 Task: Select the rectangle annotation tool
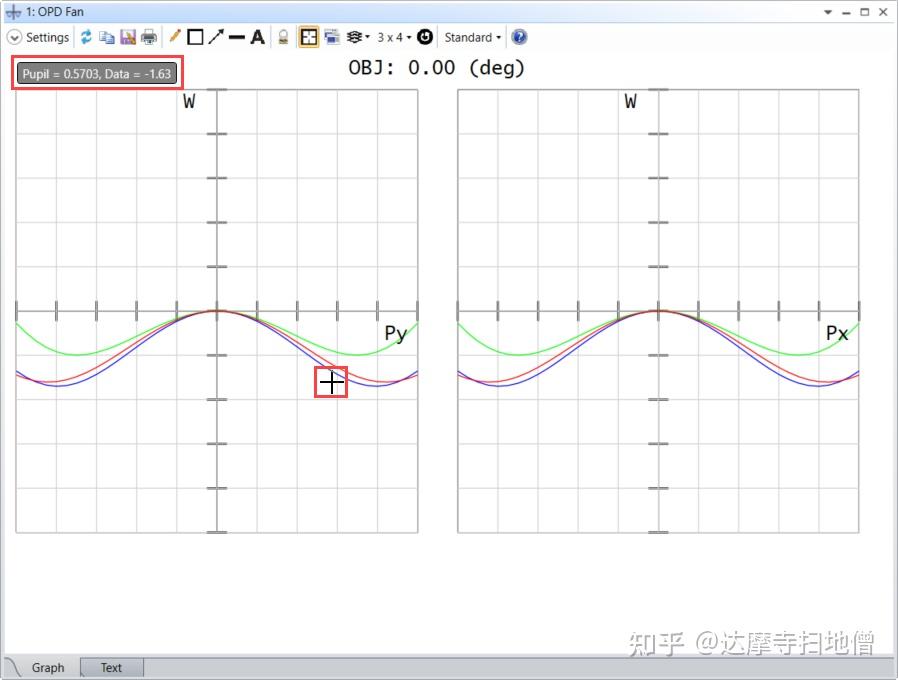(193, 37)
